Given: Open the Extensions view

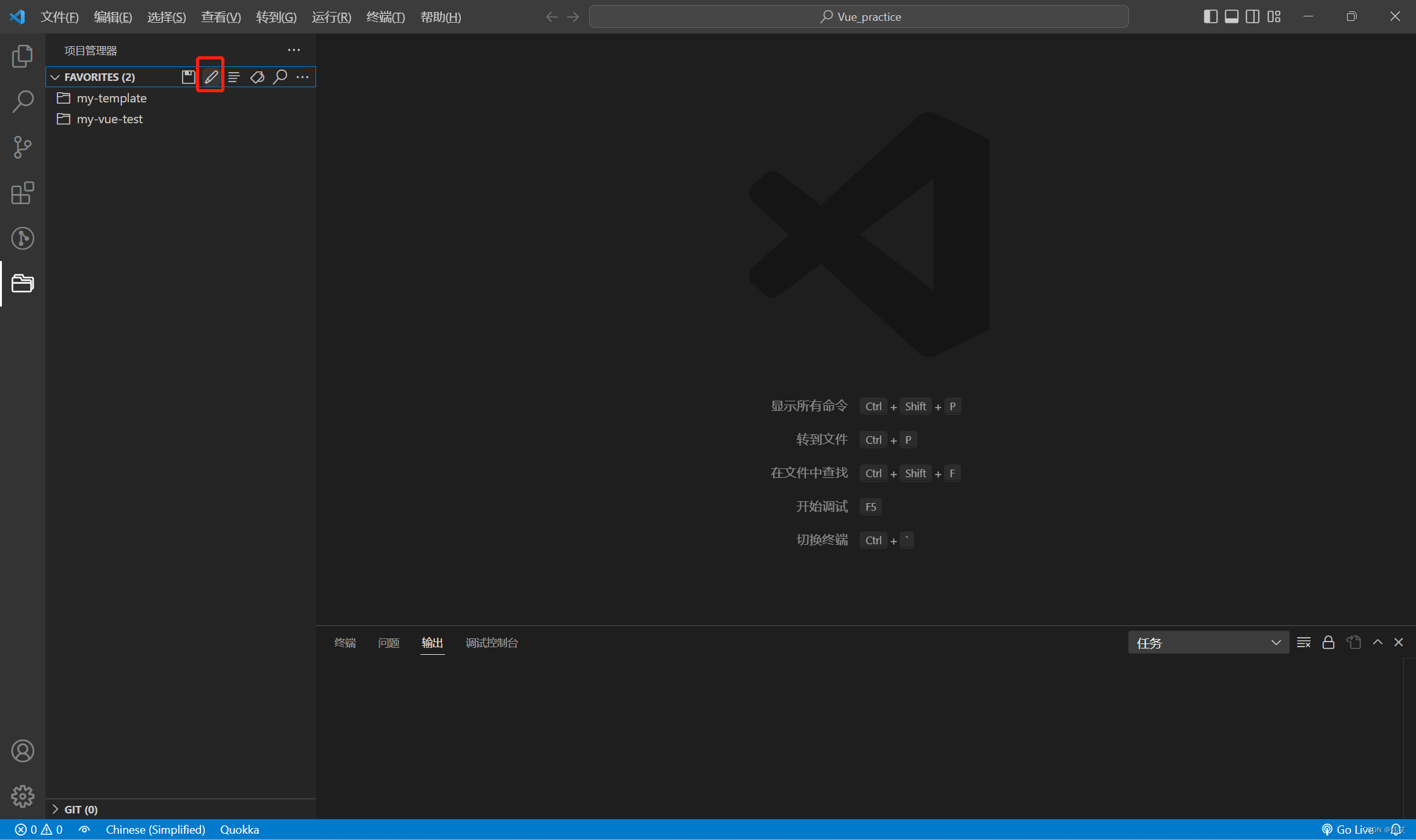Looking at the screenshot, I should (23, 193).
